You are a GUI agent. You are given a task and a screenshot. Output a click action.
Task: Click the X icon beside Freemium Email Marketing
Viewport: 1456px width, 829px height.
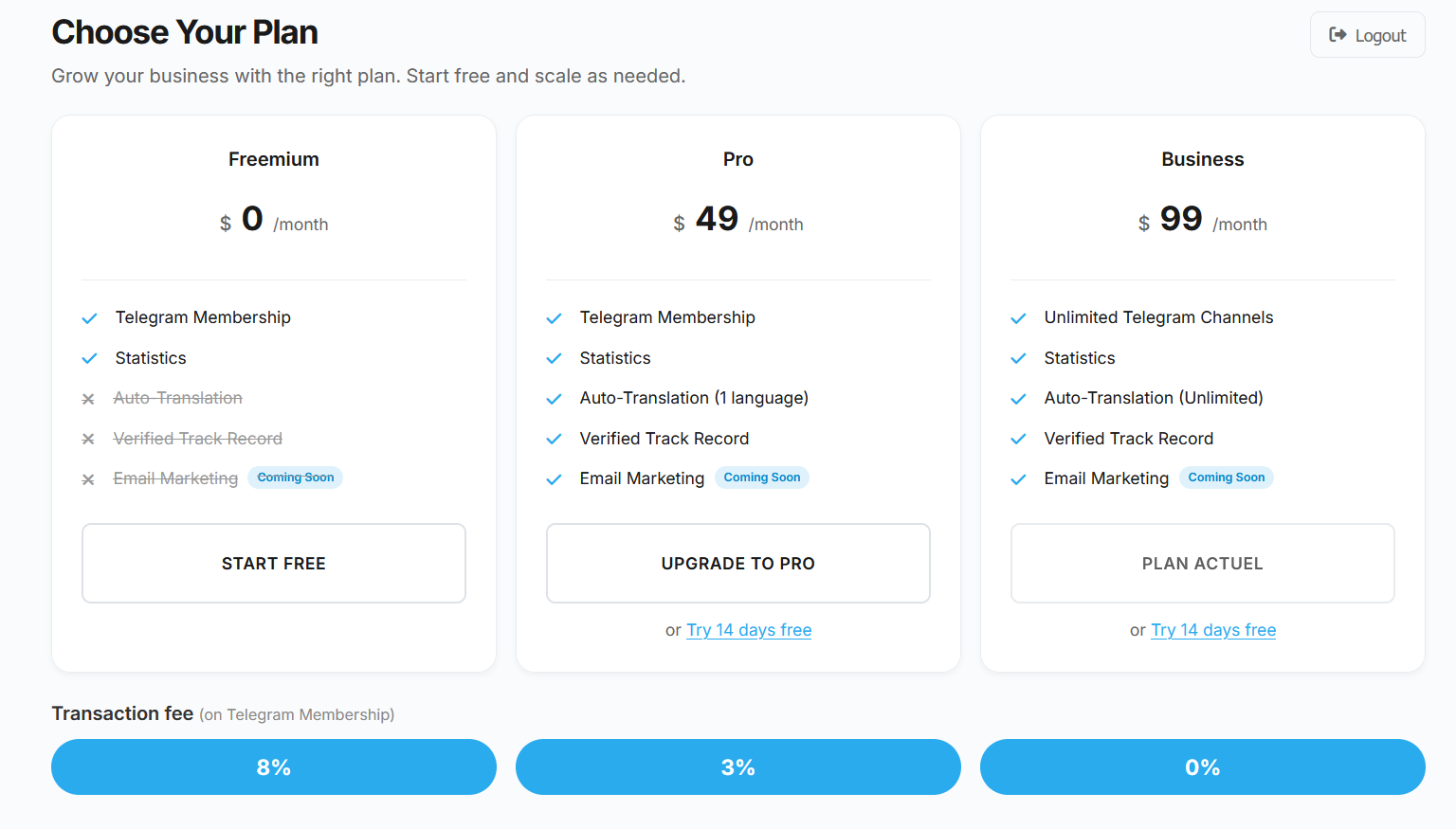click(x=88, y=479)
